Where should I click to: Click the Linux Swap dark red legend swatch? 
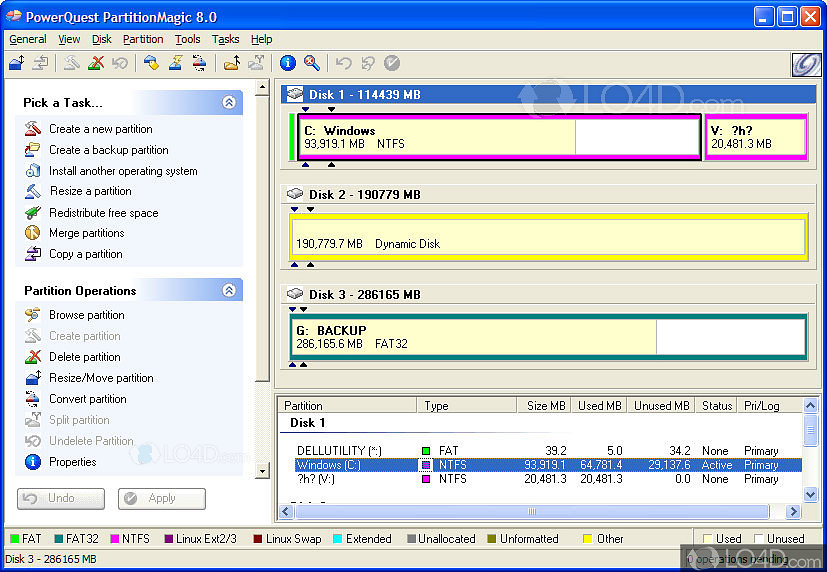257,539
